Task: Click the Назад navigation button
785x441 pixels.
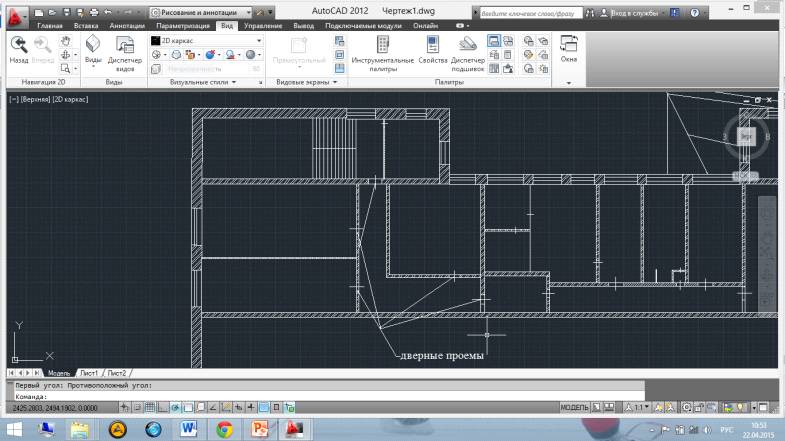Action: (19, 49)
